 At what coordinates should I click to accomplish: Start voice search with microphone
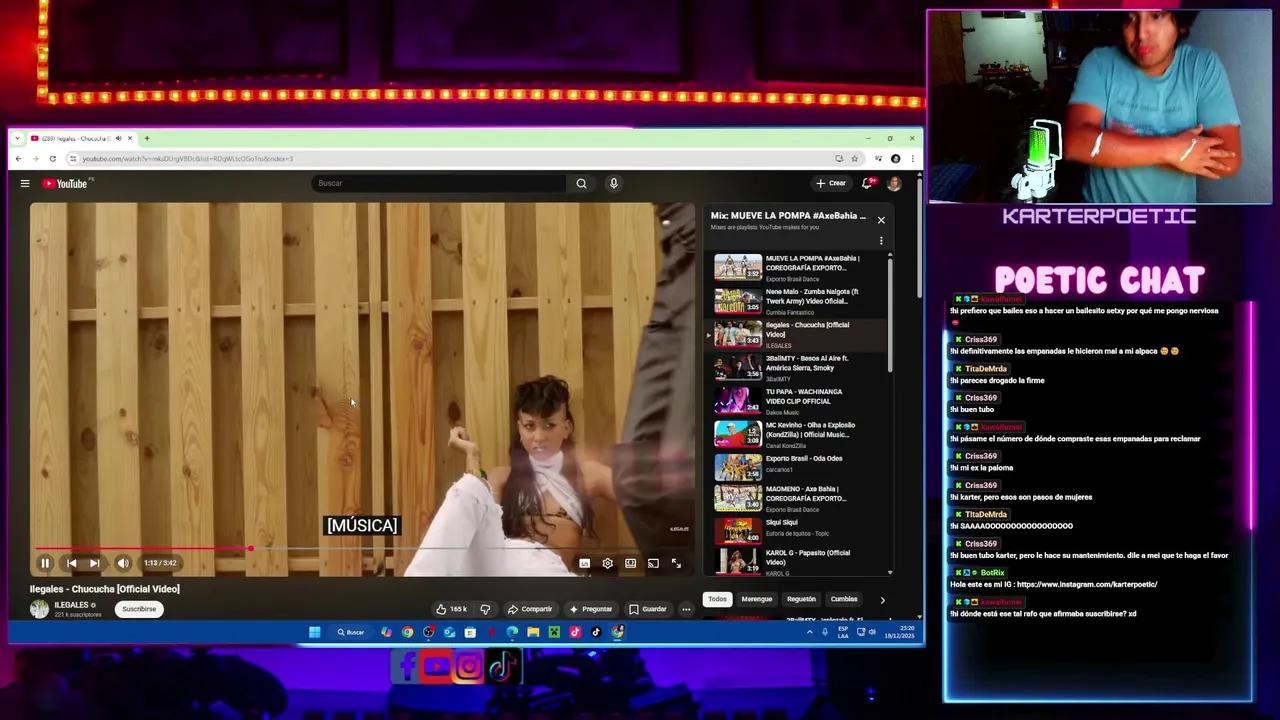click(x=613, y=183)
